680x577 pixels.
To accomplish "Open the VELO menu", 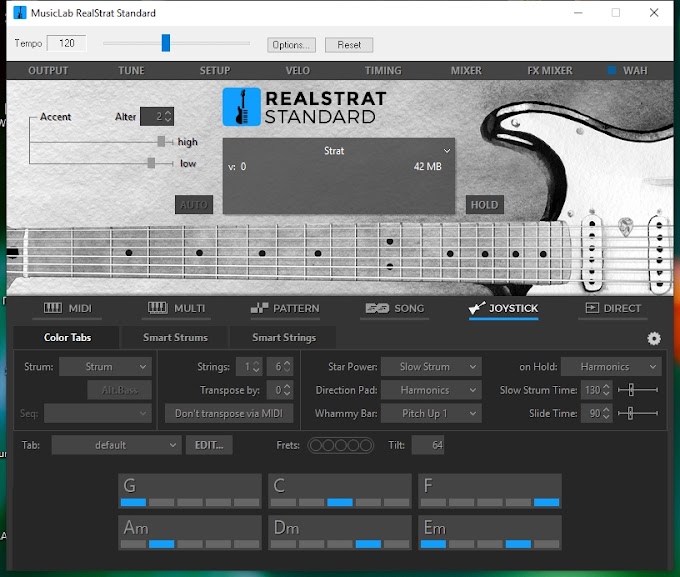I will [298, 70].
